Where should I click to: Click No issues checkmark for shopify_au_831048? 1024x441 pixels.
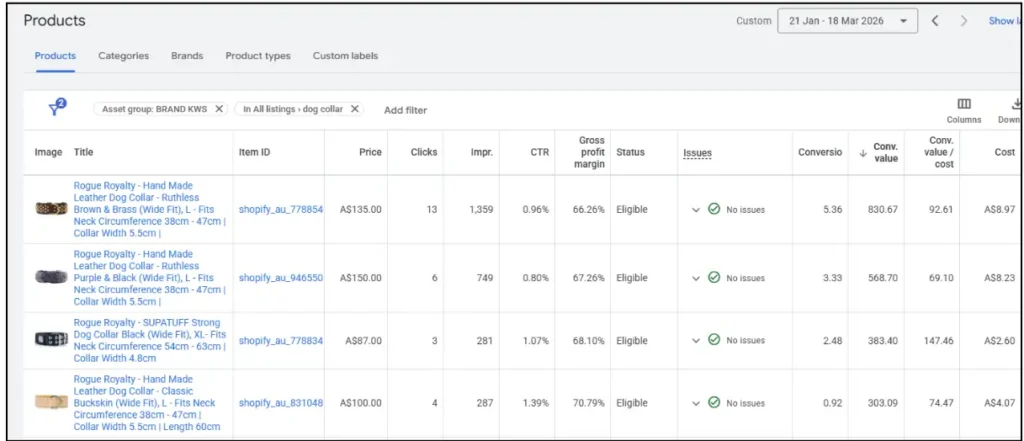pos(714,403)
